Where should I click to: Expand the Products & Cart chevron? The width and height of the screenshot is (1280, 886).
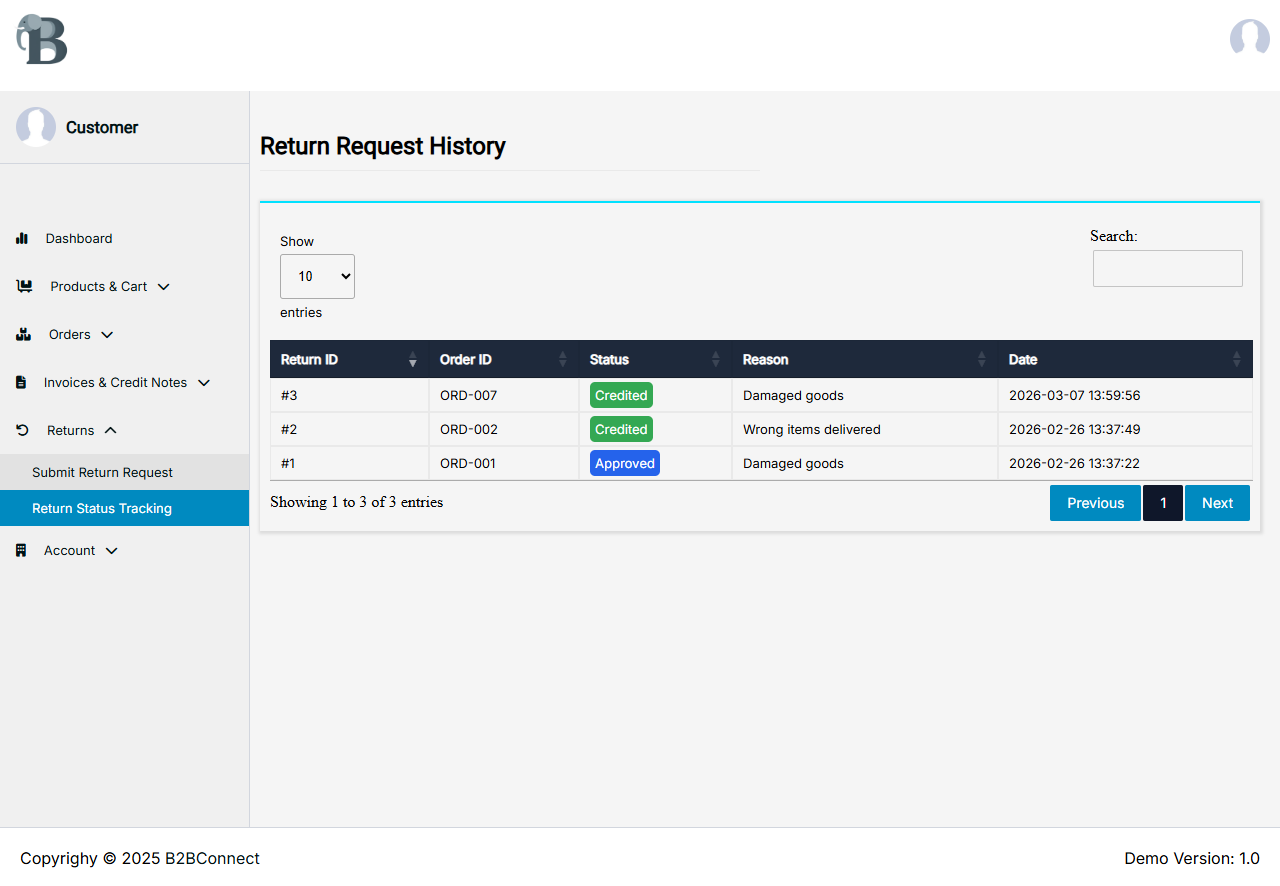tap(164, 287)
